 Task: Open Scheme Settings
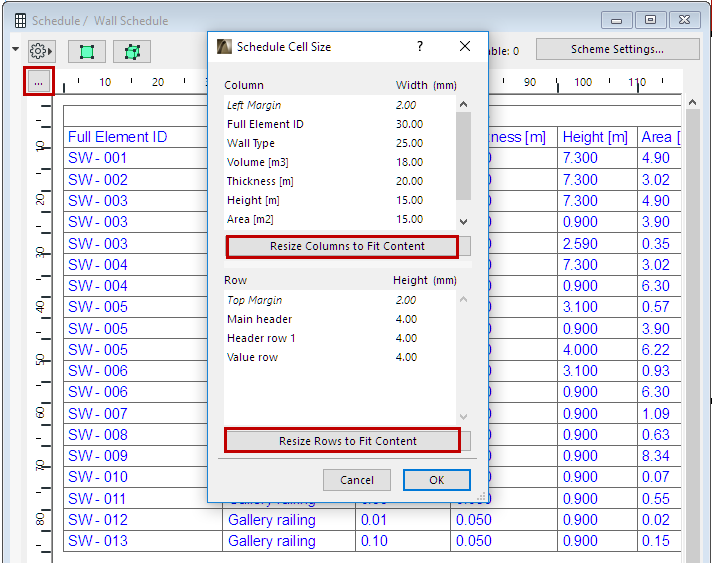617,49
